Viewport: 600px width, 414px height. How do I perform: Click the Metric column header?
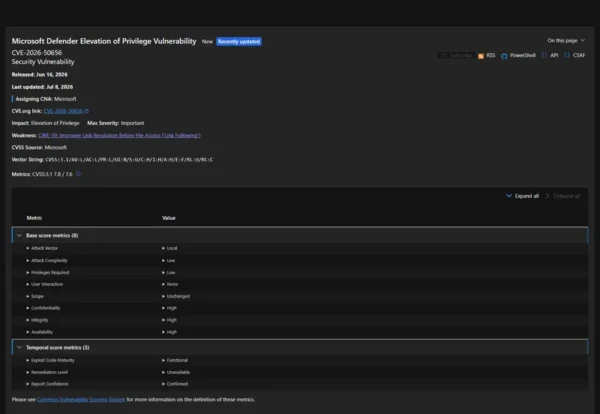34,218
